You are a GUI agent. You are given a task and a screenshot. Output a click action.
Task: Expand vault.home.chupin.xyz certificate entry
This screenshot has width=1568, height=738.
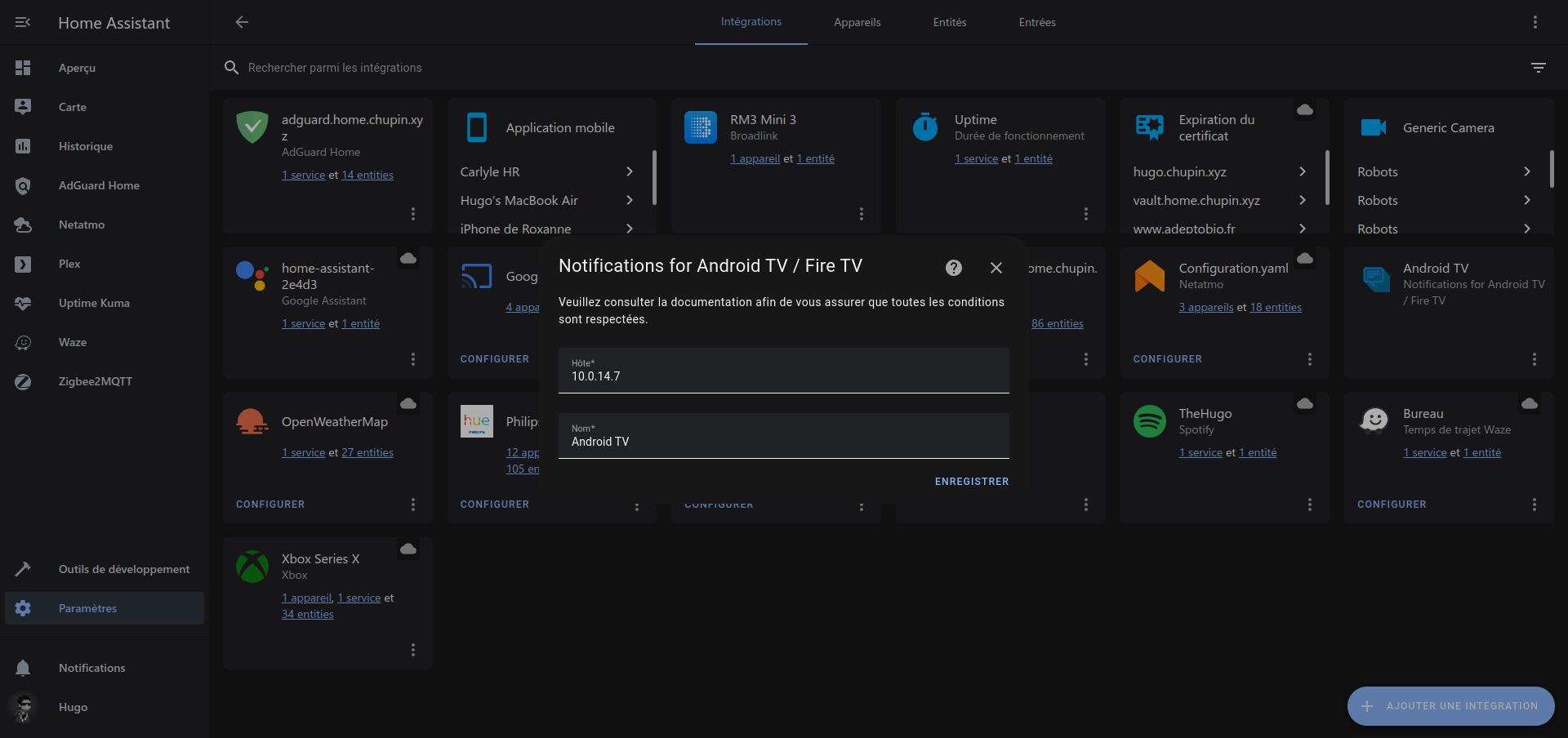pos(1220,200)
